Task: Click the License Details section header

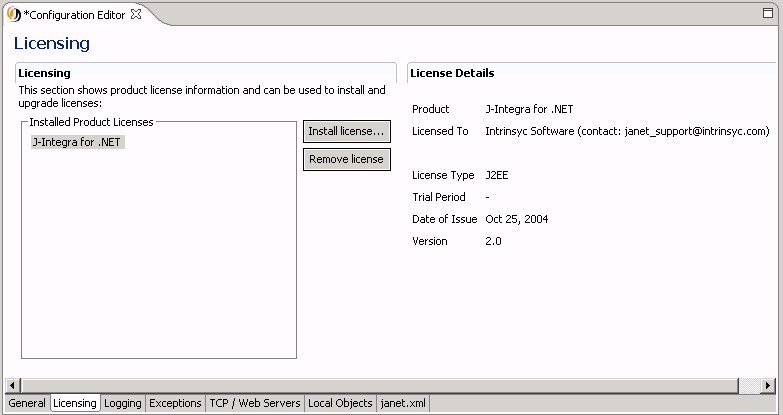Action: (452, 73)
